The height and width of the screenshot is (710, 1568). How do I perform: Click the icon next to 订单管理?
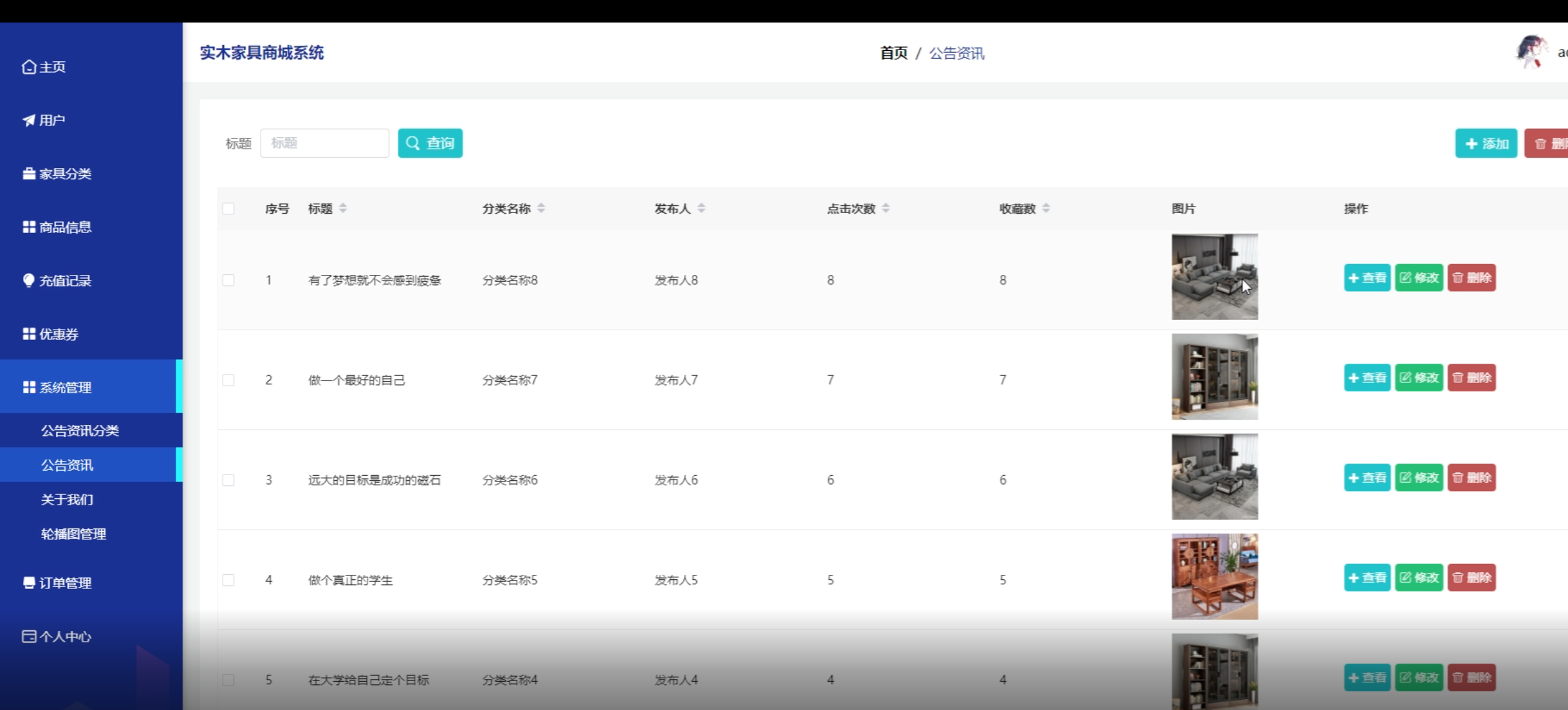pyautogui.click(x=28, y=583)
